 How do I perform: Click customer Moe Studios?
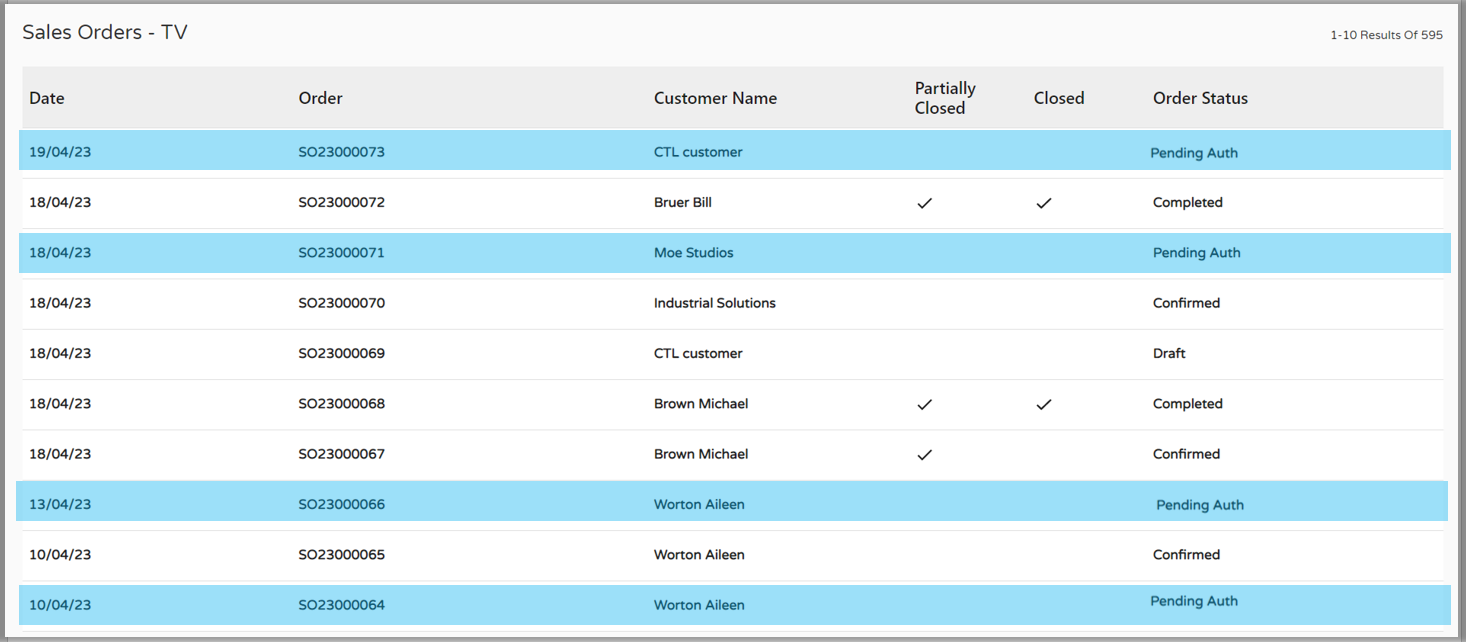tap(693, 253)
